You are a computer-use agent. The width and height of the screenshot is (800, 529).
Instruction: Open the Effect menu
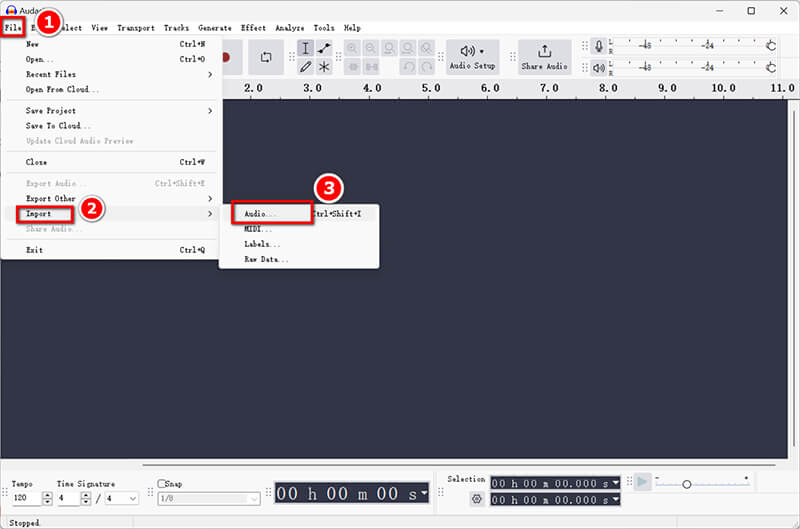pos(253,28)
